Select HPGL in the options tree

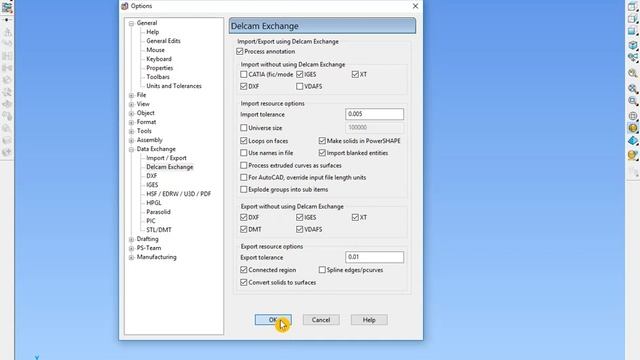tap(154, 203)
